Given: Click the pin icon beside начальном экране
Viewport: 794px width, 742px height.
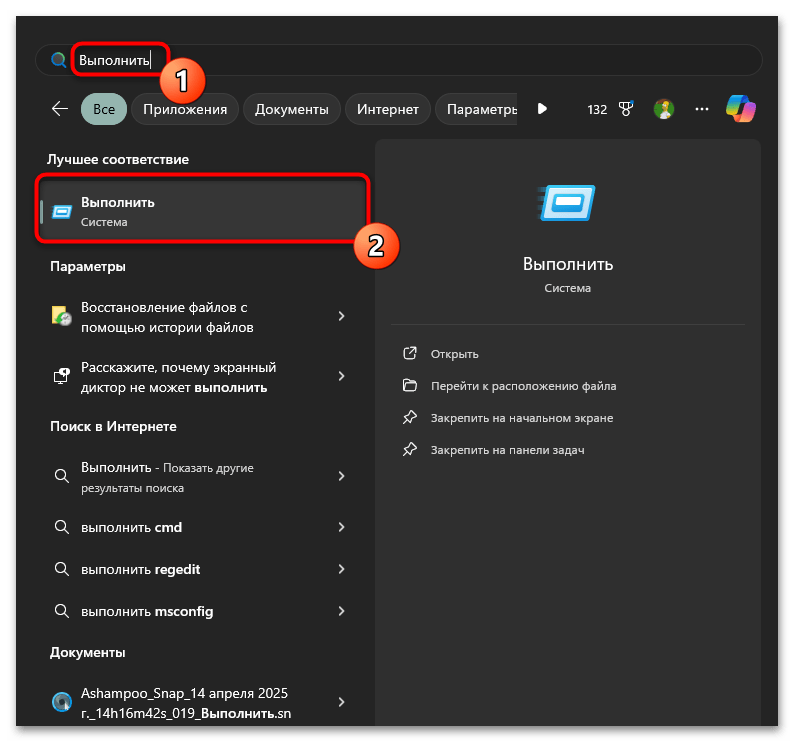Looking at the screenshot, I should [410, 417].
